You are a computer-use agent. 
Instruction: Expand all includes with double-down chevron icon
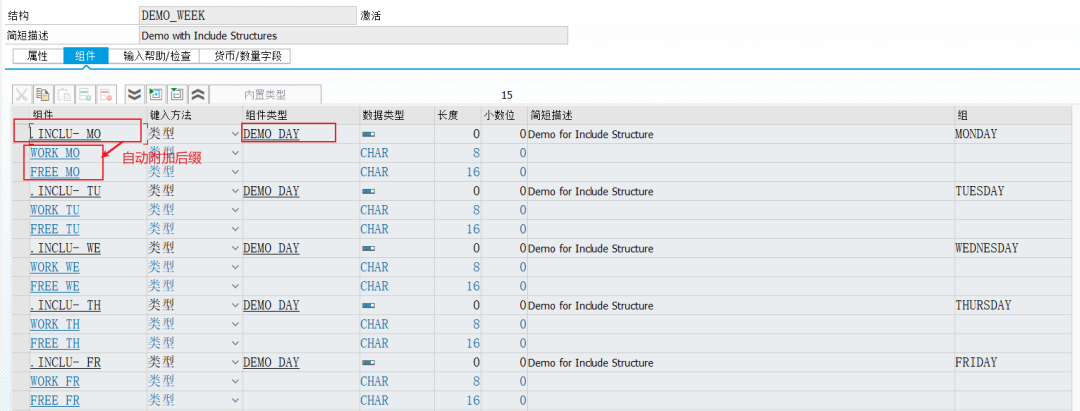point(135,94)
